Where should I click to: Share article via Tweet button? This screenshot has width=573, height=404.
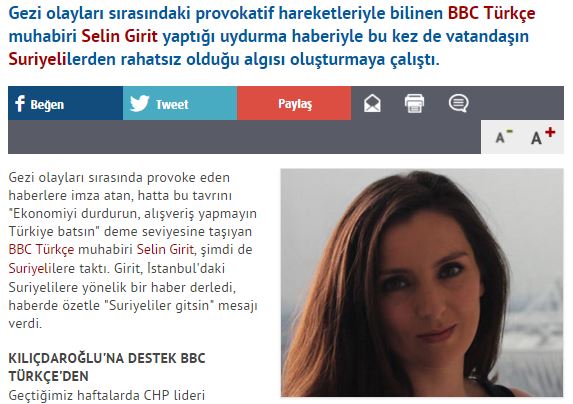[x=180, y=103]
